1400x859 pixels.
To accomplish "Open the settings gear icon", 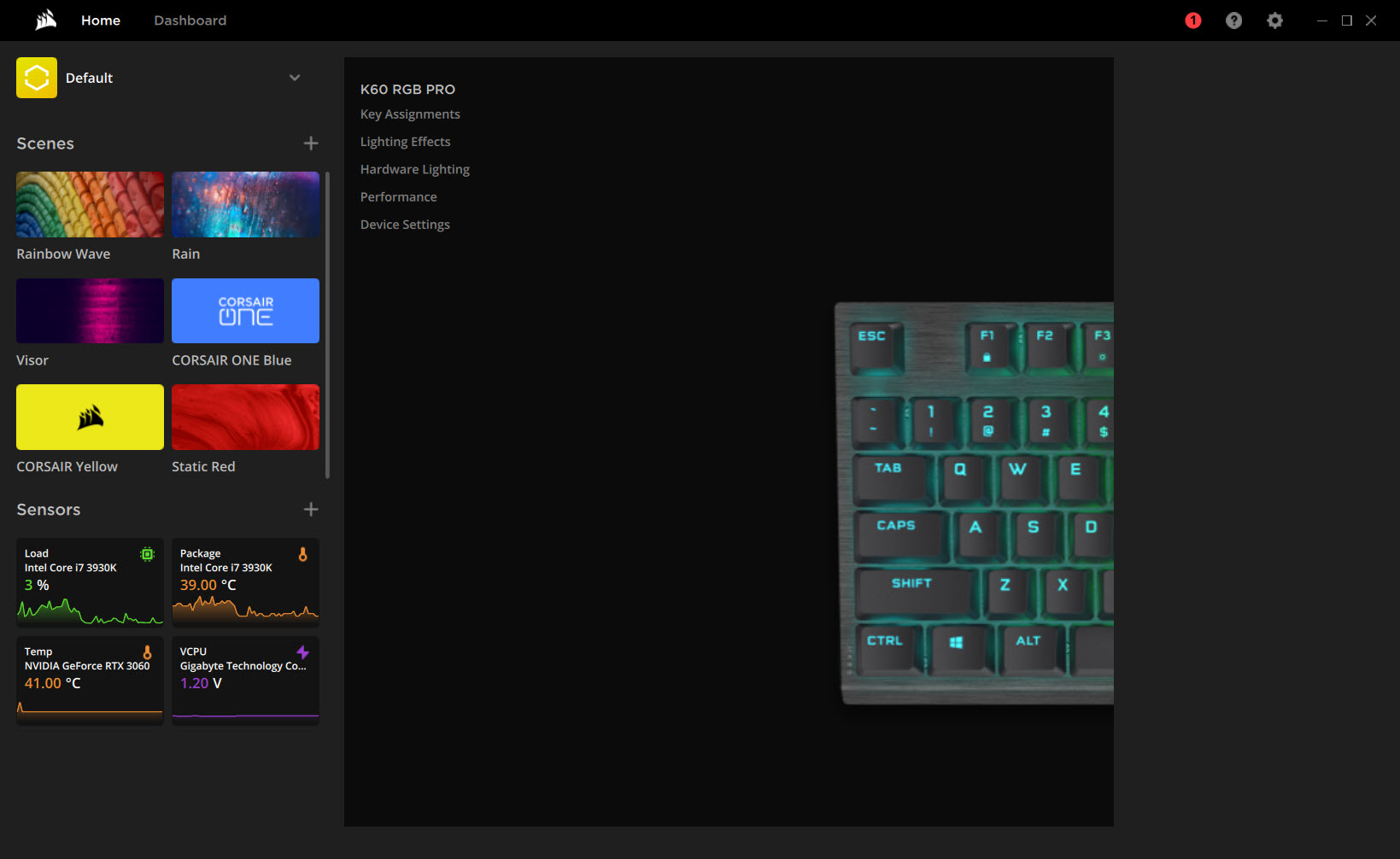I will click(x=1274, y=20).
